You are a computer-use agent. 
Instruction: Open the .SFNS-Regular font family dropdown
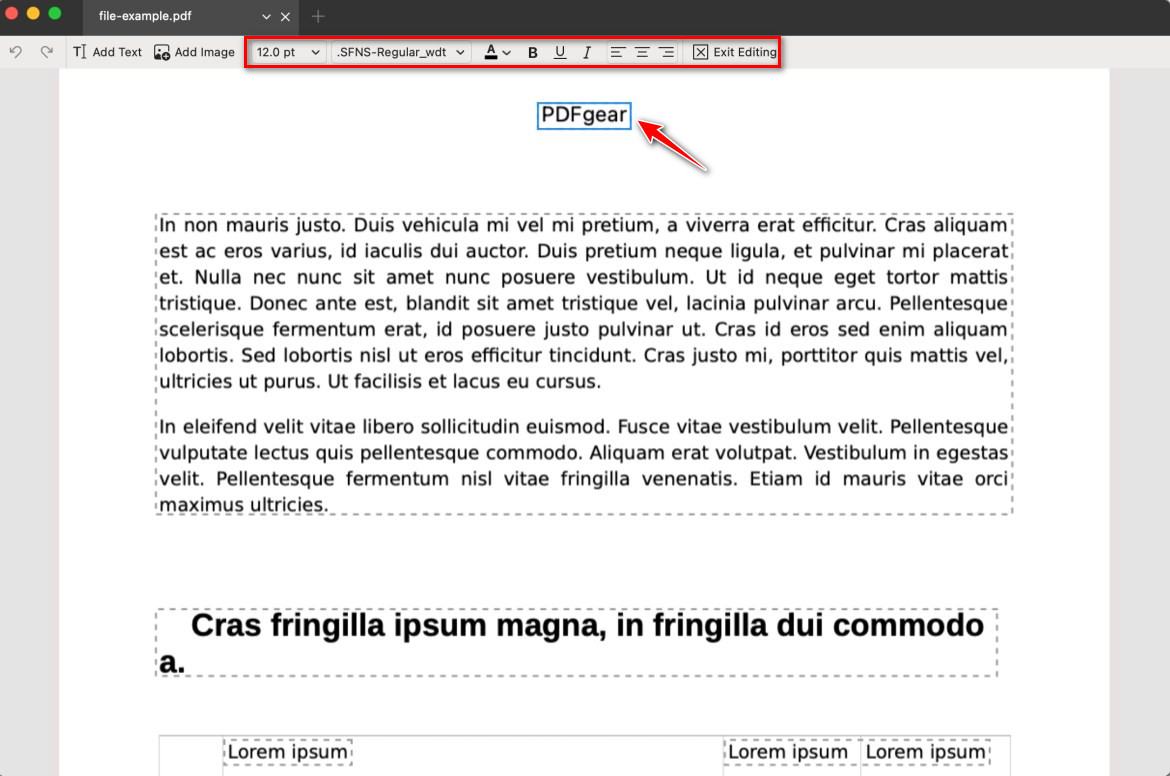[x=401, y=52]
